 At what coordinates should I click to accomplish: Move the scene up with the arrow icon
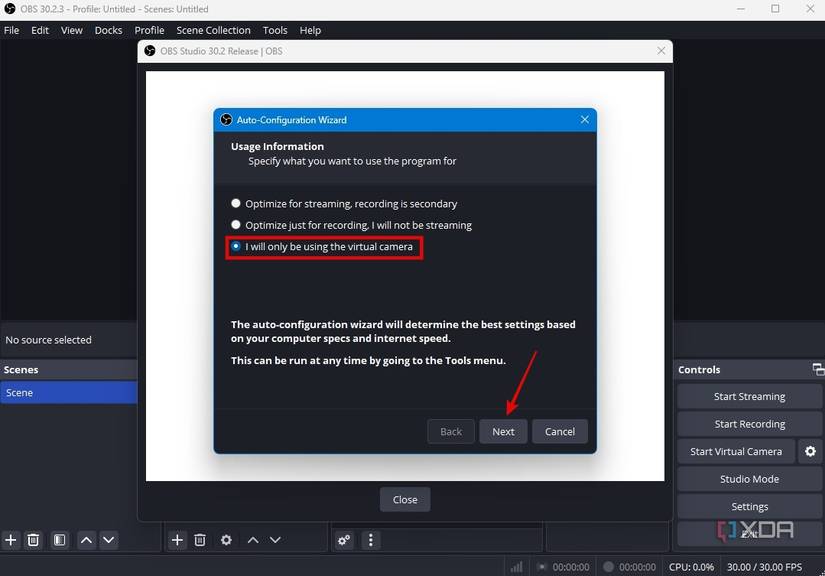point(85,540)
